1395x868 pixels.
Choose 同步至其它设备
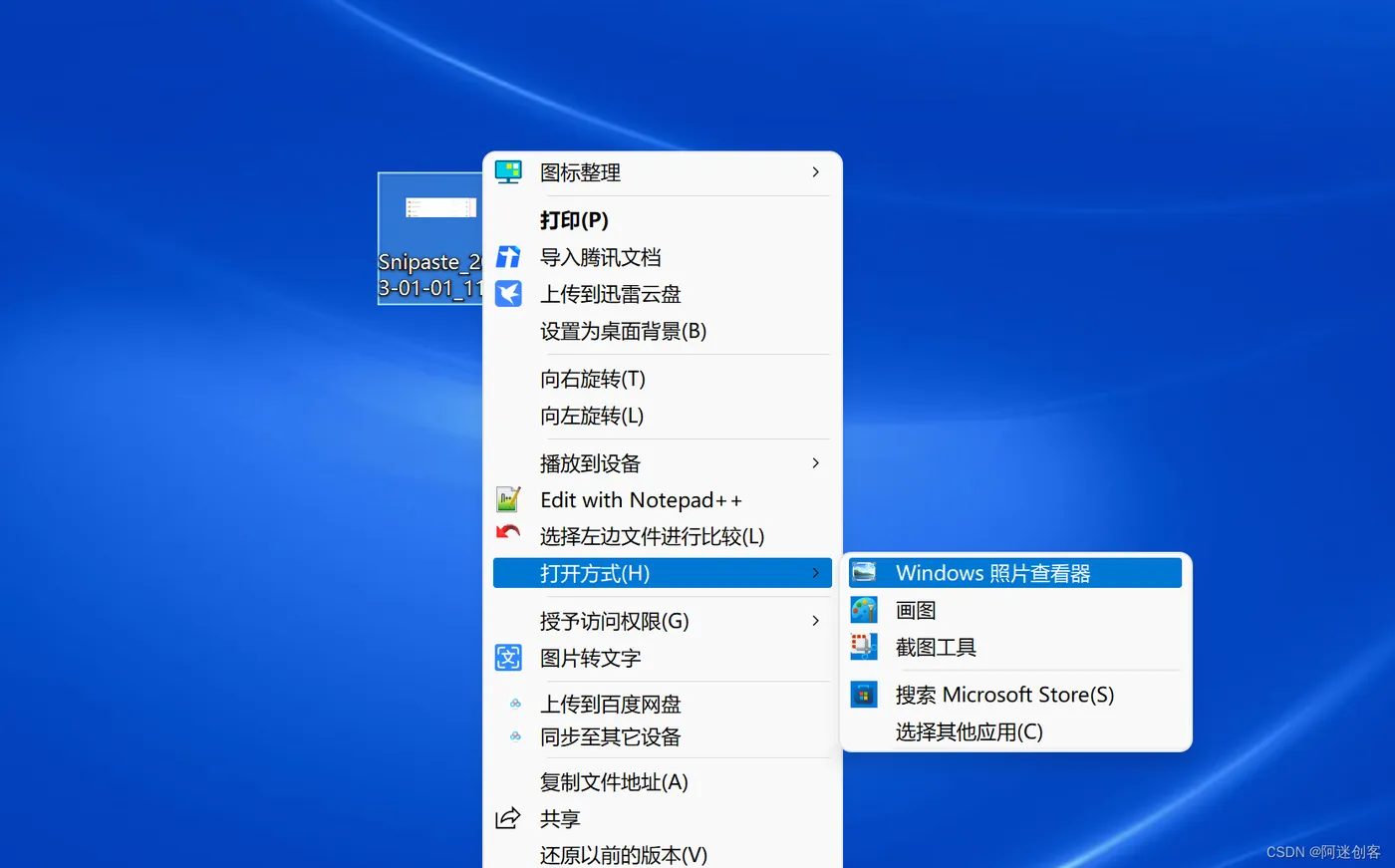663,737
